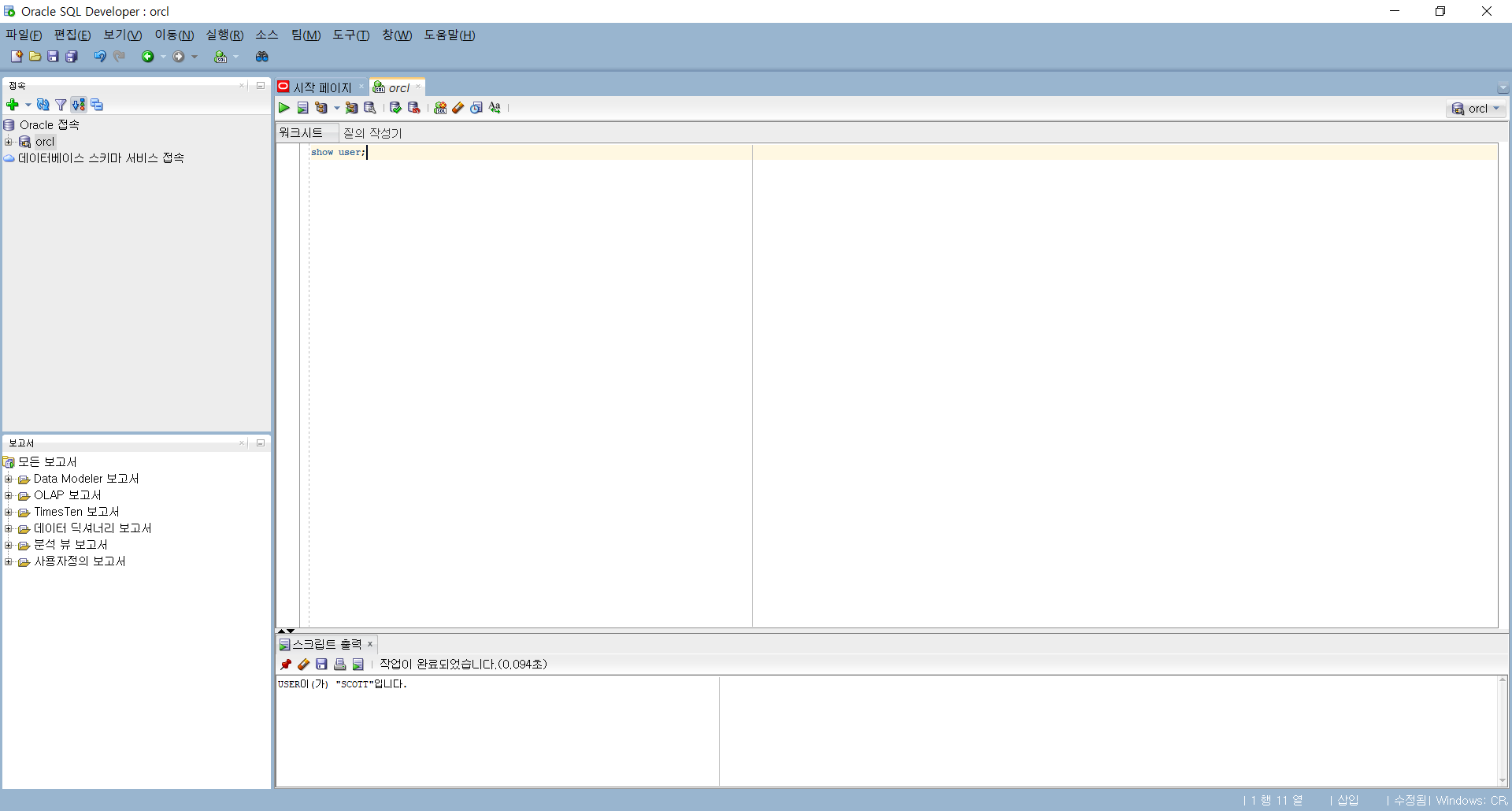Select 데이터베이스 스키마 서비스 접속 item
Viewport: 1512px width, 811px height.
click(x=101, y=158)
